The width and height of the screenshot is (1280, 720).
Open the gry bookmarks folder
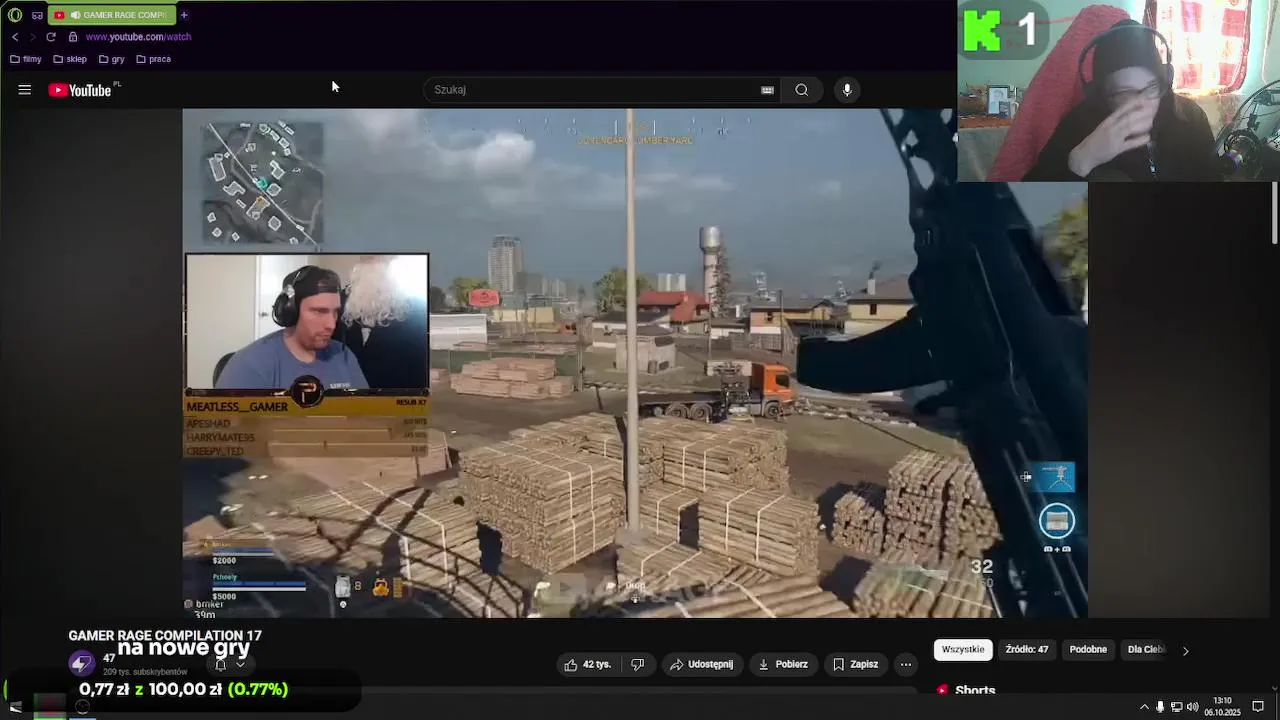(112, 59)
